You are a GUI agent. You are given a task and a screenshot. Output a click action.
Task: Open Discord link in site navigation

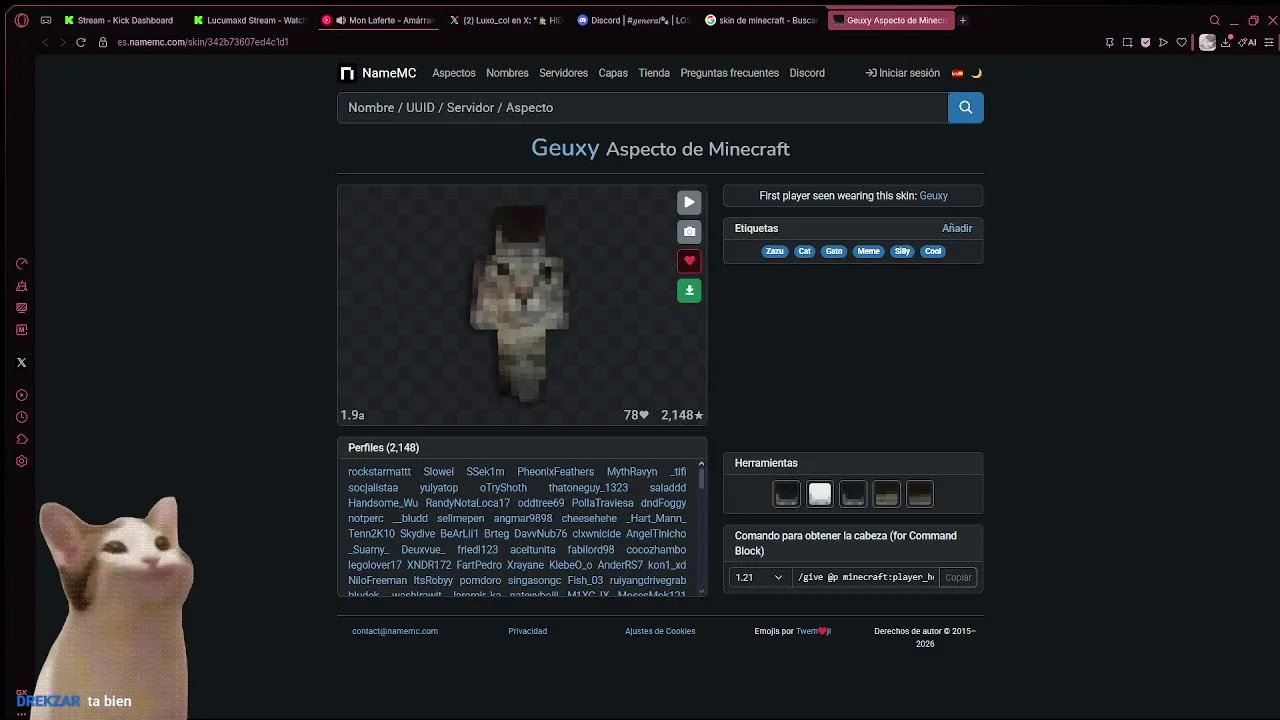807,73
